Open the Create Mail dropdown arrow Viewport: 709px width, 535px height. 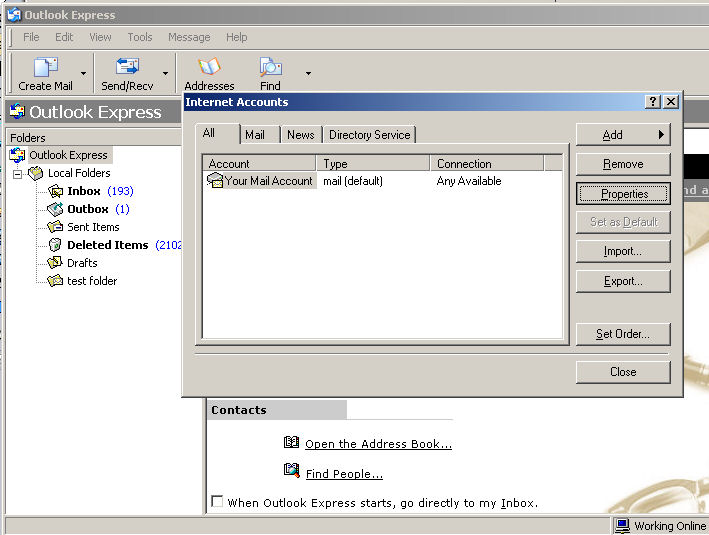click(83, 73)
